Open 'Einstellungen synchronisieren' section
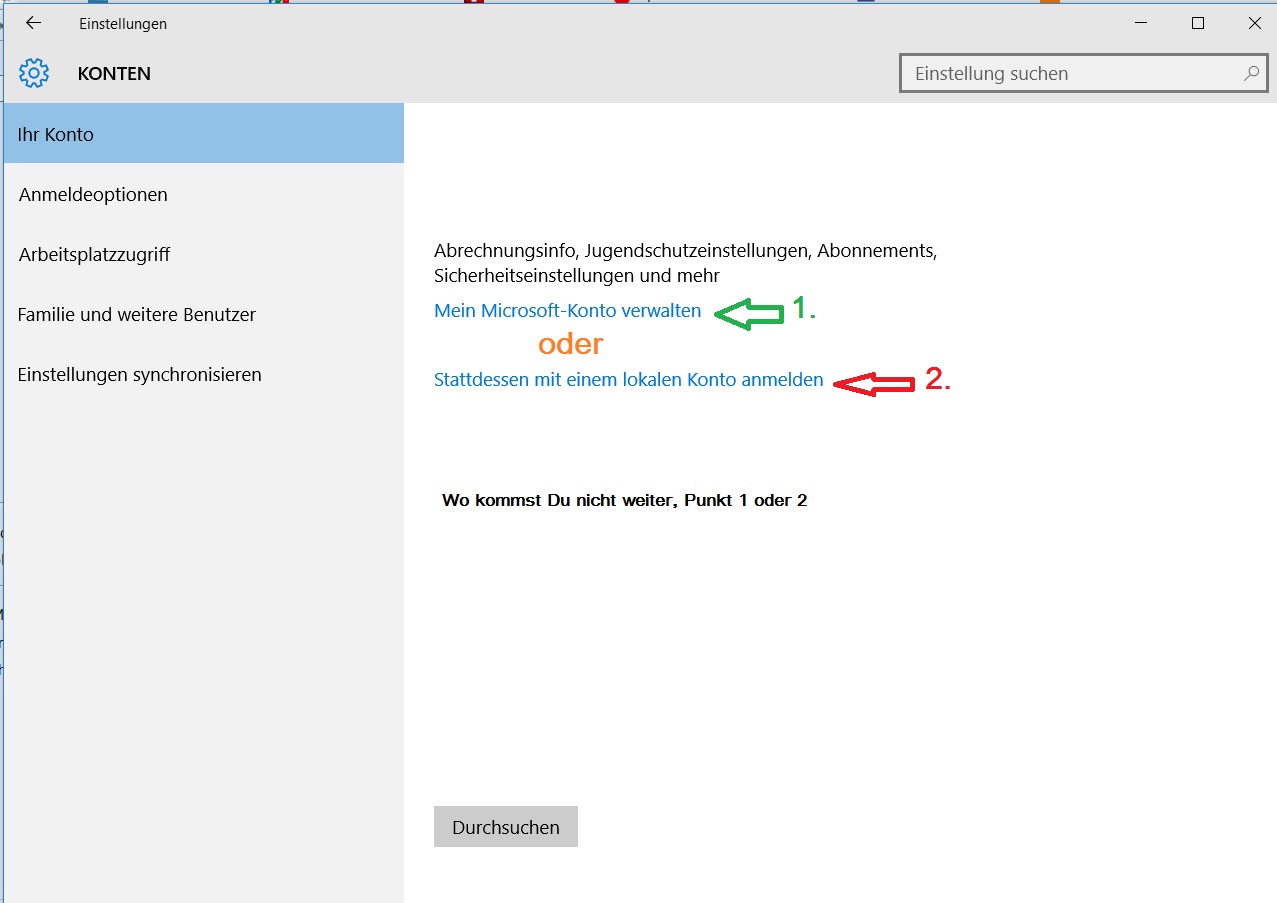 (204, 374)
